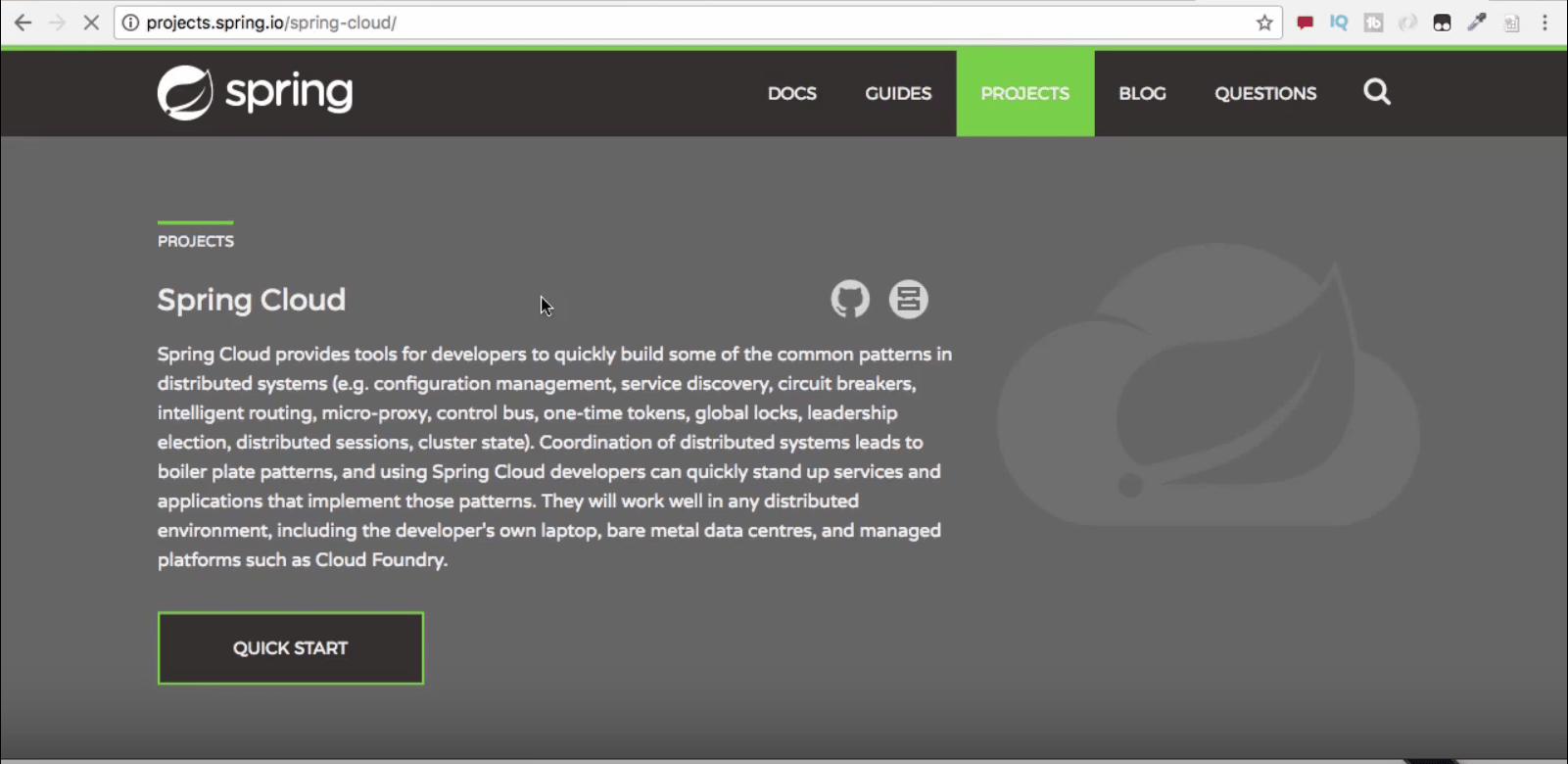Open the site search magnifier icon
Image resolution: width=1568 pixels, height=764 pixels.
coord(1376,92)
